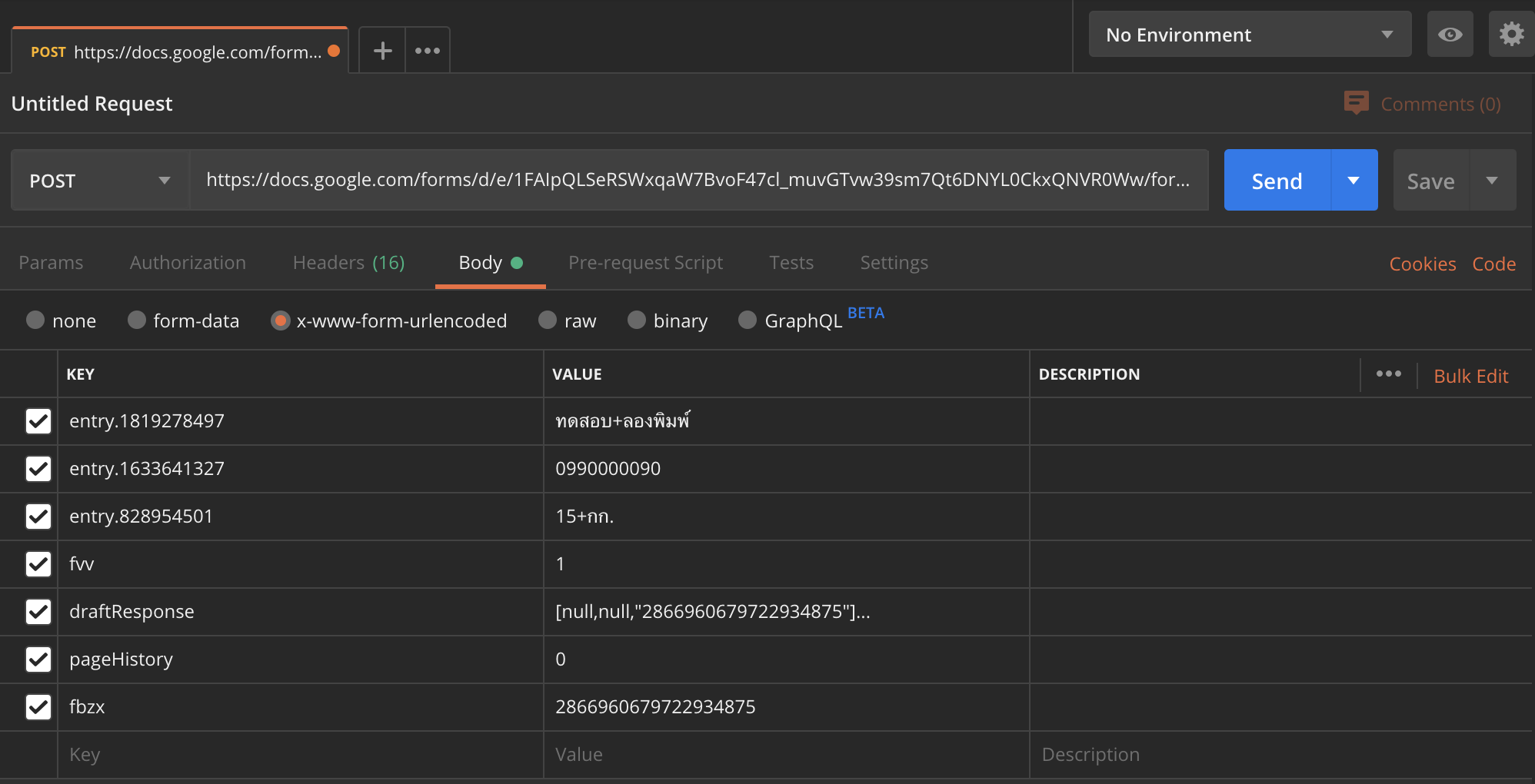Switch to the Settings tab
The image size is (1535, 784).
coord(894,263)
